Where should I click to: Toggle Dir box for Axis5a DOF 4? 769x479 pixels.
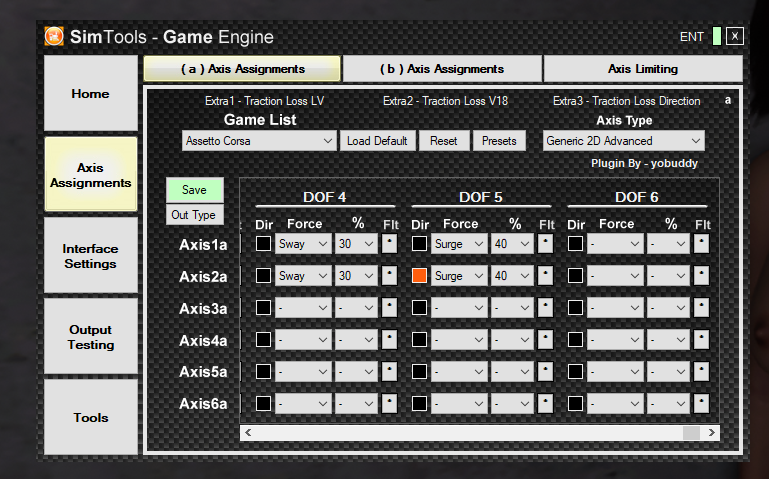click(x=263, y=371)
